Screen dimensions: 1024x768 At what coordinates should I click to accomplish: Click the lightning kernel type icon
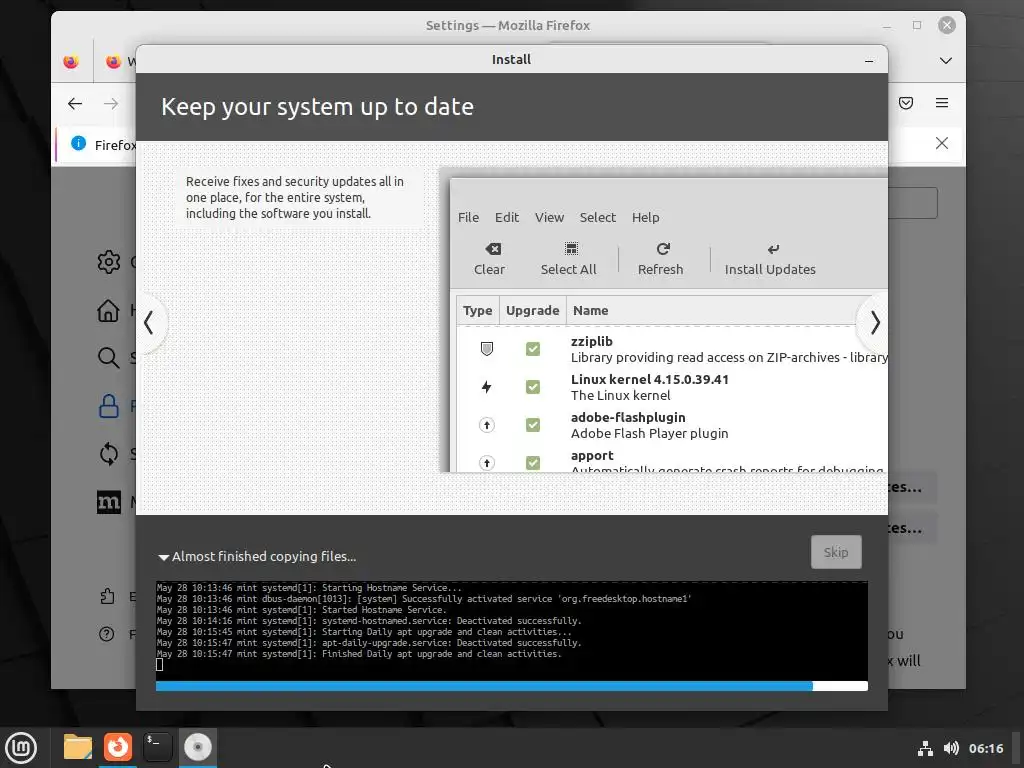coord(487,387)
